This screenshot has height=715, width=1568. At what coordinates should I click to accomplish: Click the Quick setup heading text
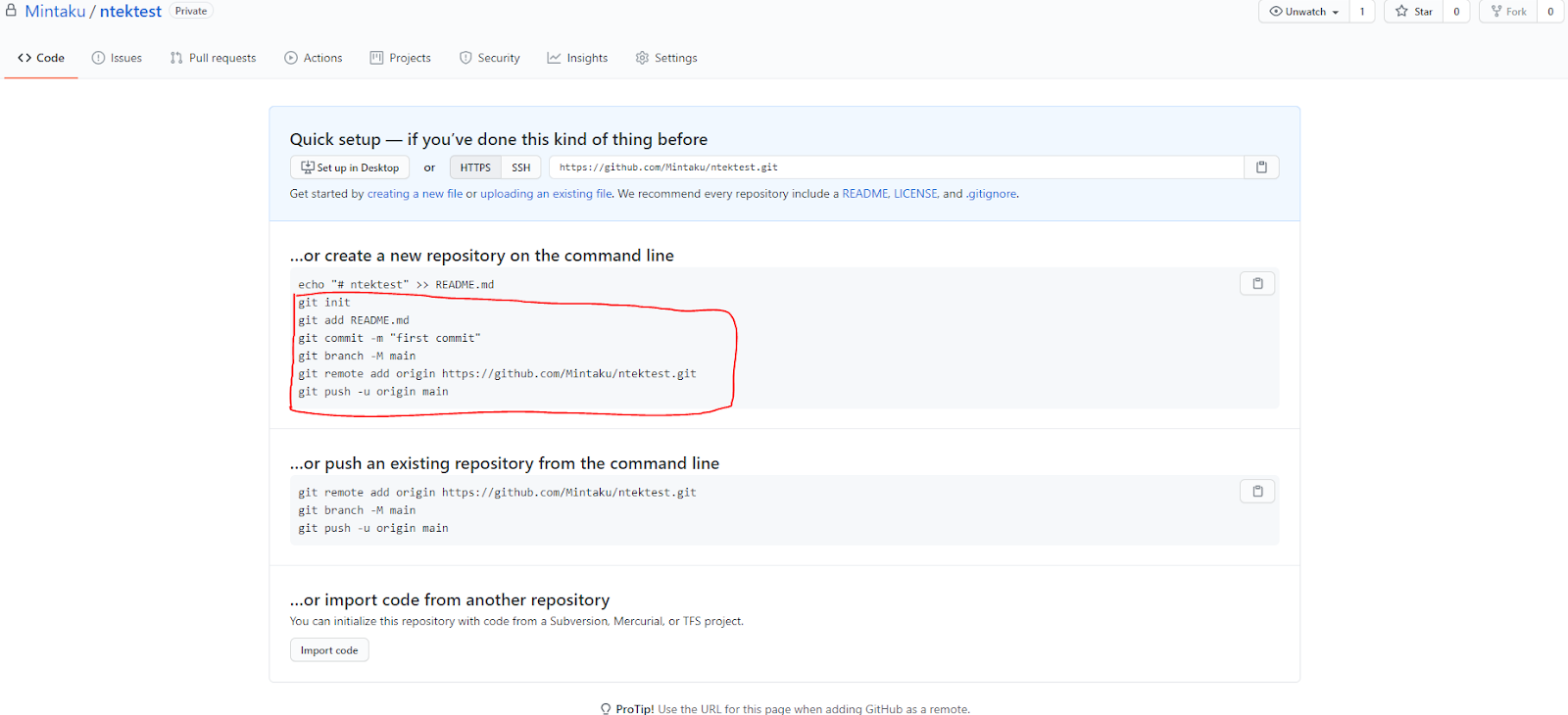point(499,139)
